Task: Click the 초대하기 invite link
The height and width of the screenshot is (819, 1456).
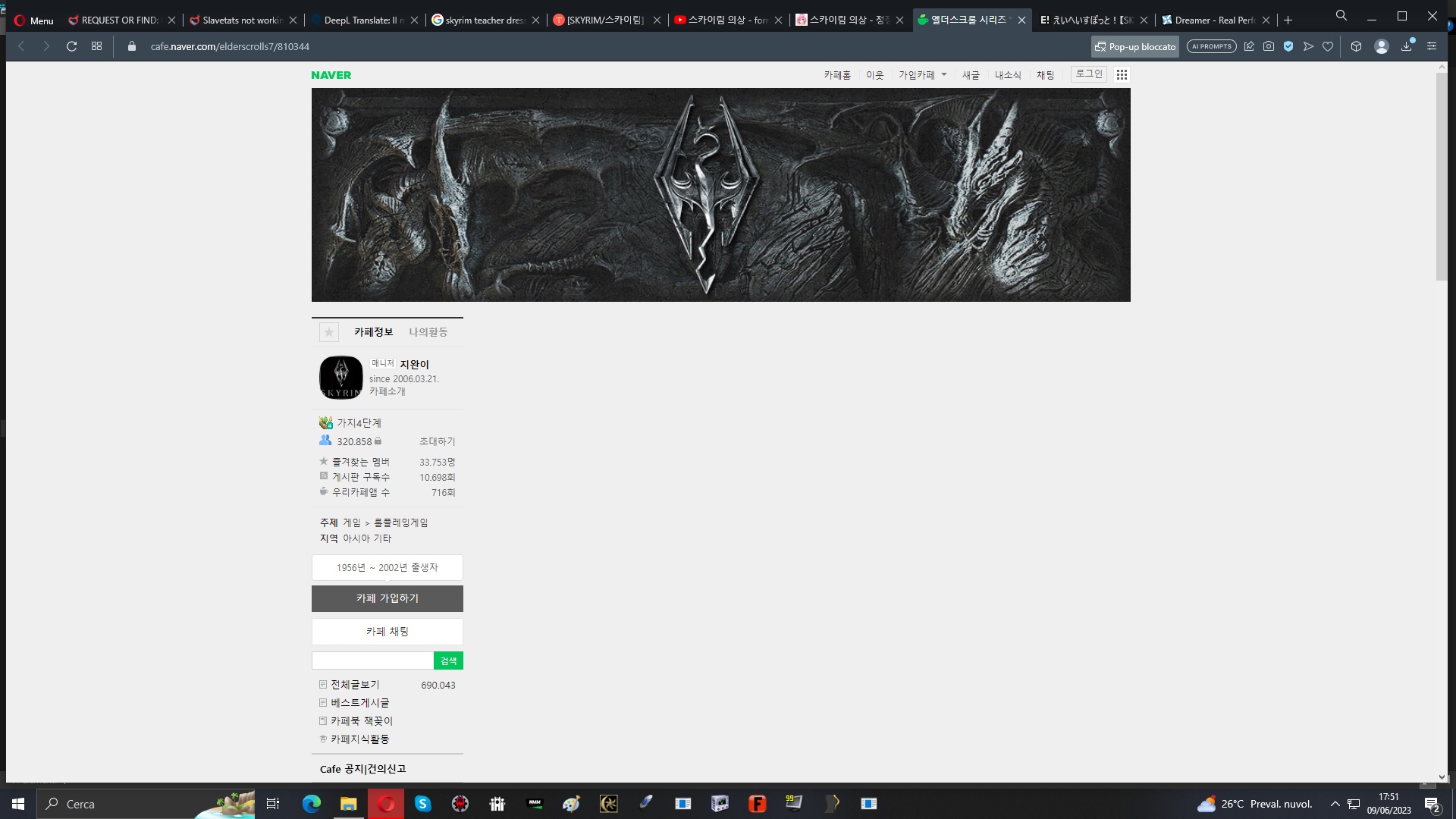Action: click(x=437, y=441)
